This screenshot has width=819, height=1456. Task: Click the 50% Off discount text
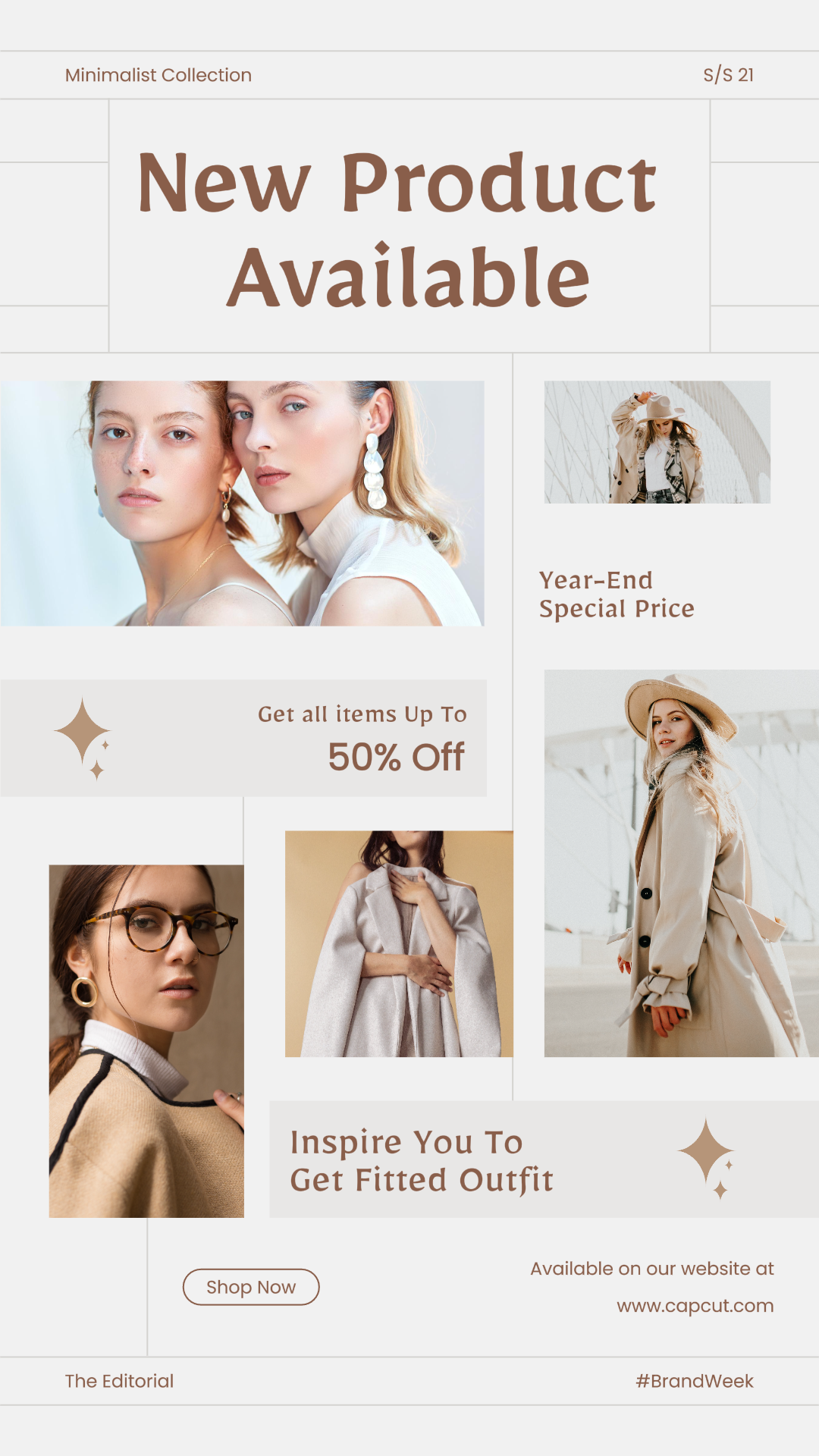396,757
